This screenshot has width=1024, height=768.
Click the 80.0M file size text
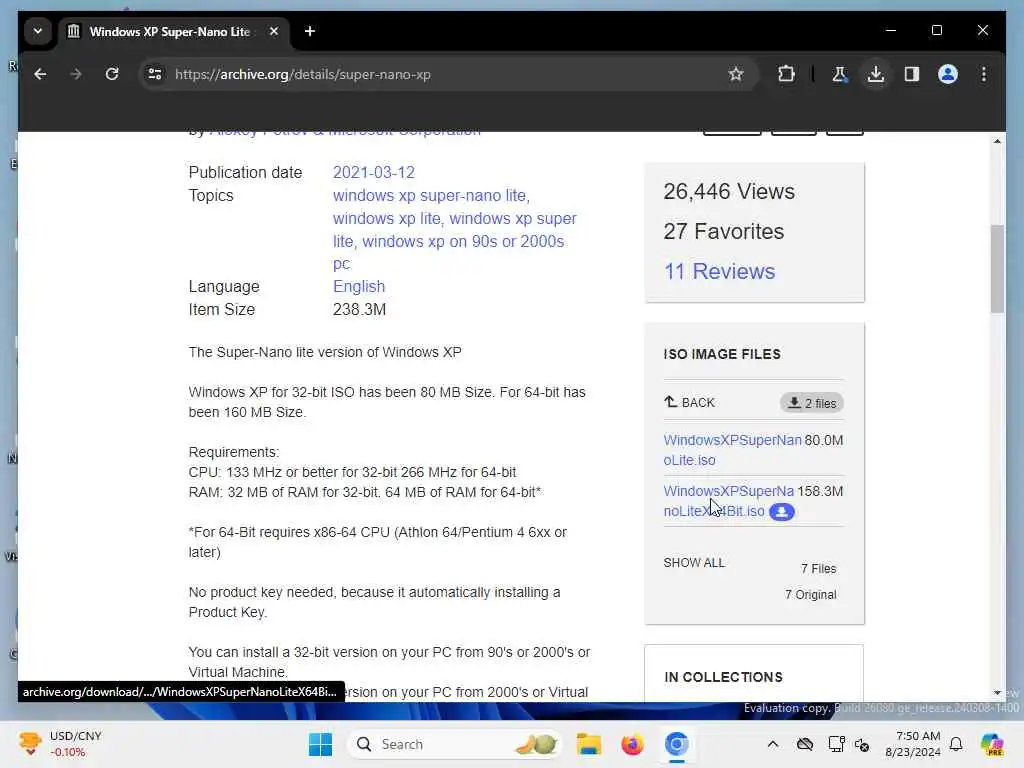(x=824, y=440)
